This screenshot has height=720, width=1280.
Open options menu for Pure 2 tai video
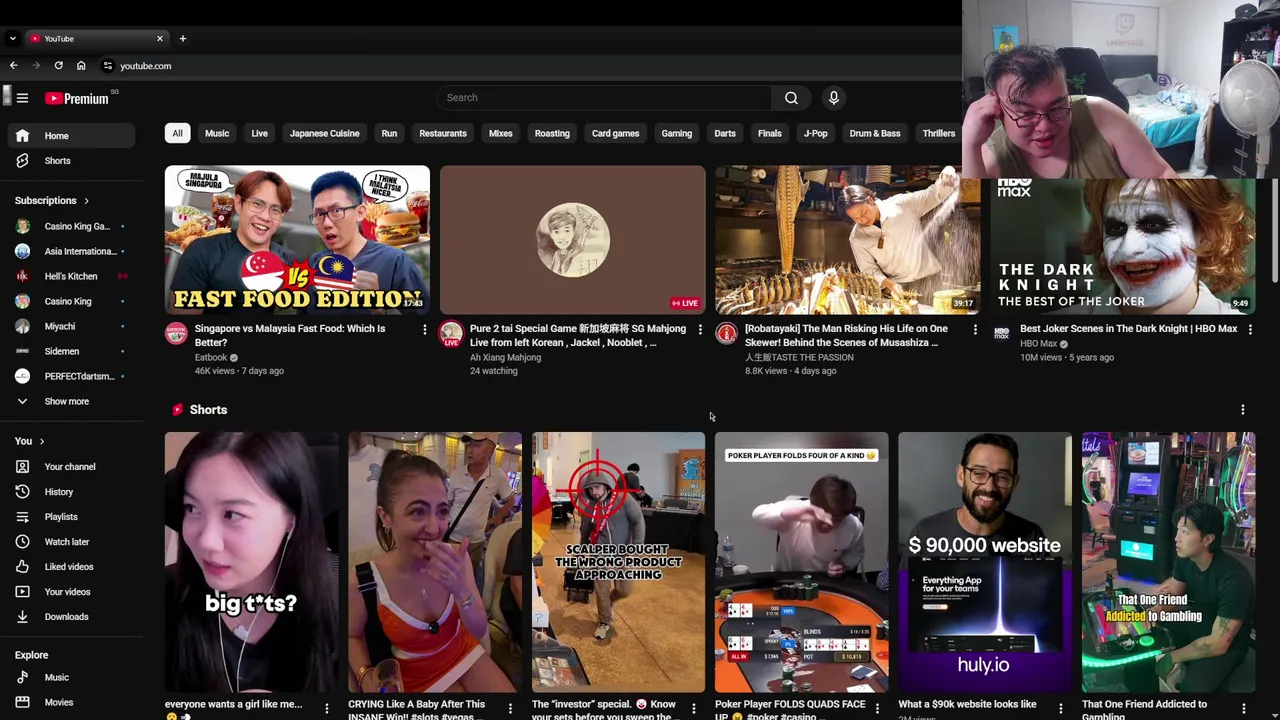[699, 329]
